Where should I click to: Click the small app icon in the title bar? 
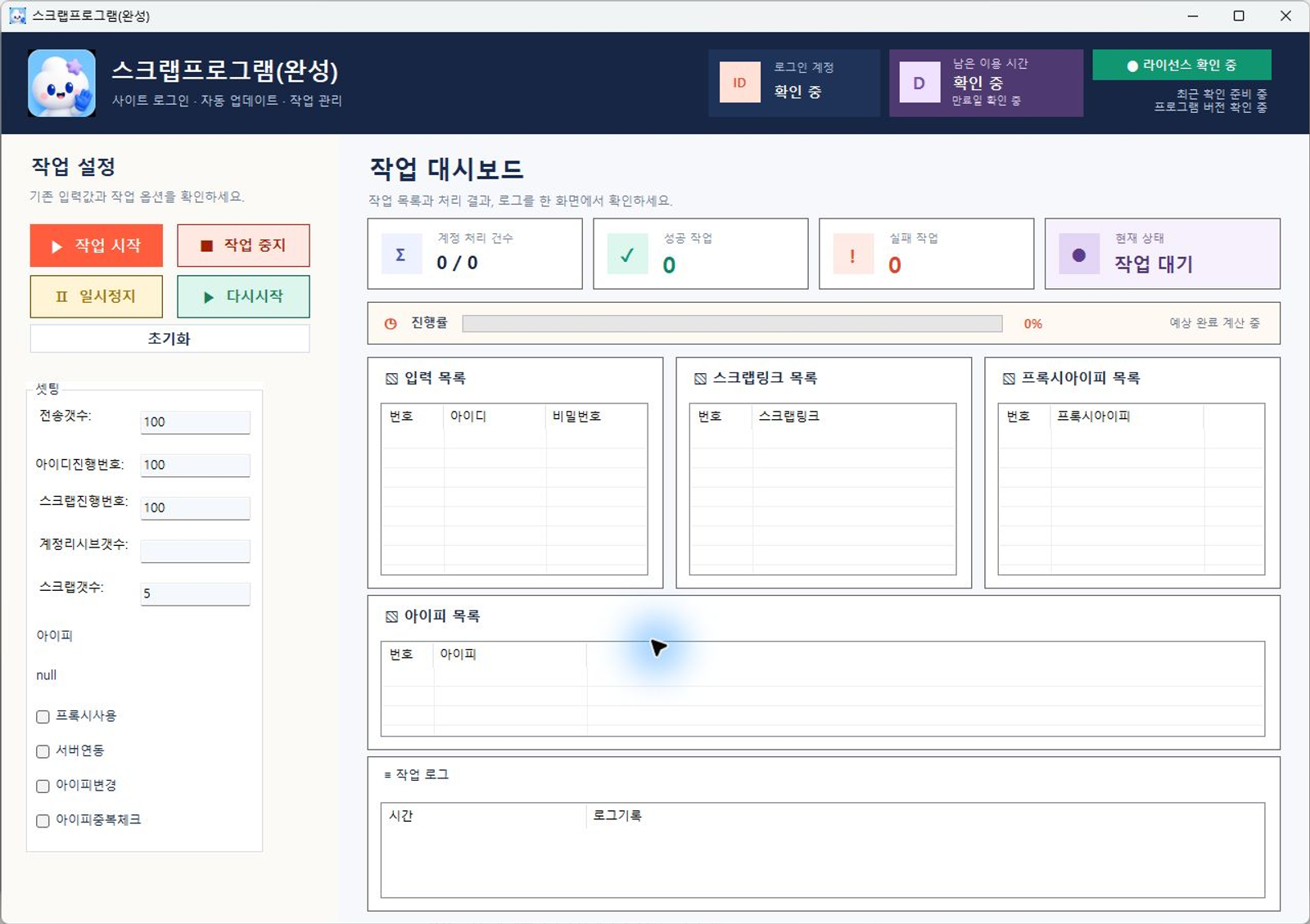[x=17, y=16]
